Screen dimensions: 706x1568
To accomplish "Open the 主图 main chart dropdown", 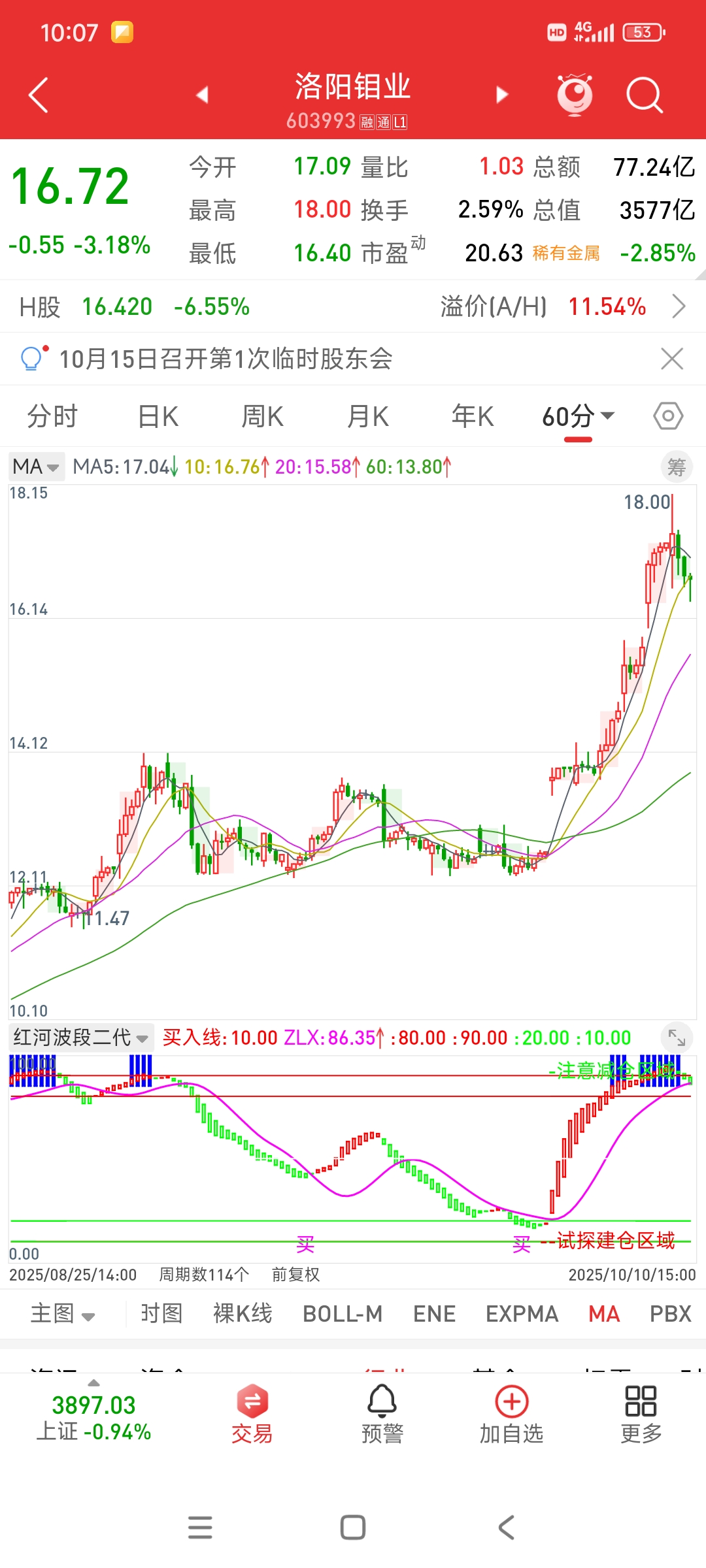I will tap(63, 1314).
